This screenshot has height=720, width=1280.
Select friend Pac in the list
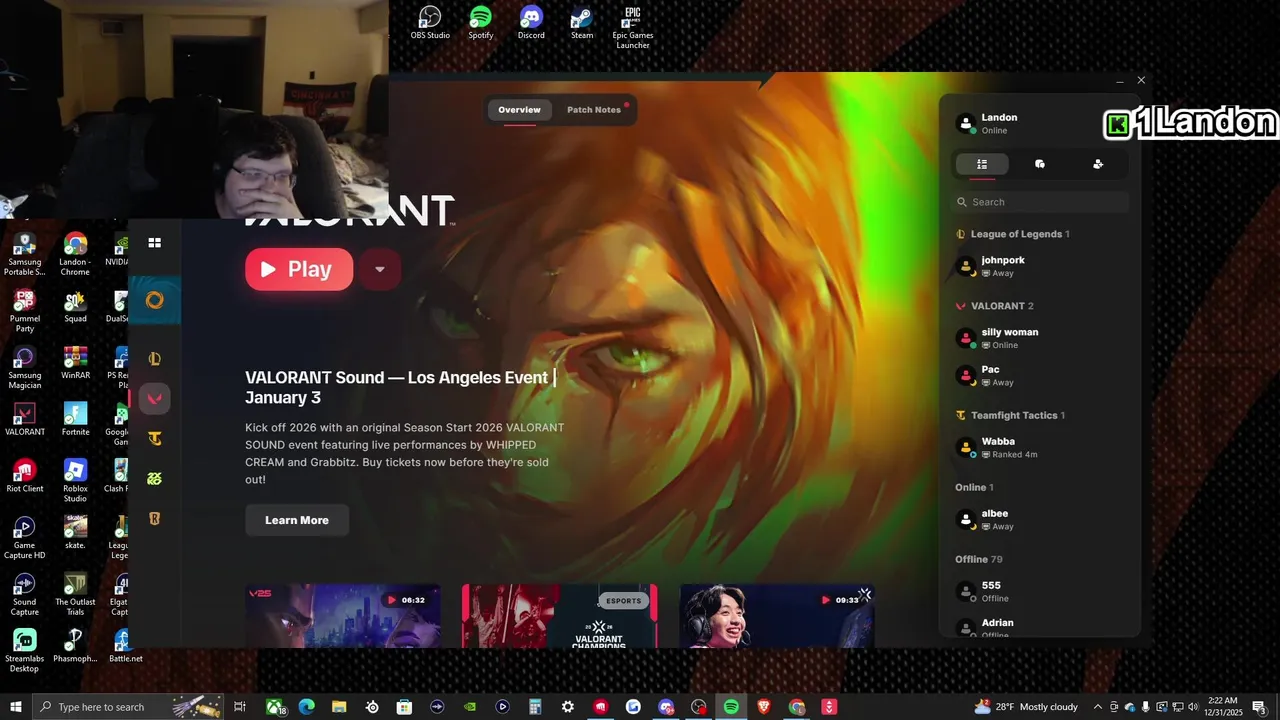[1040, 376]
